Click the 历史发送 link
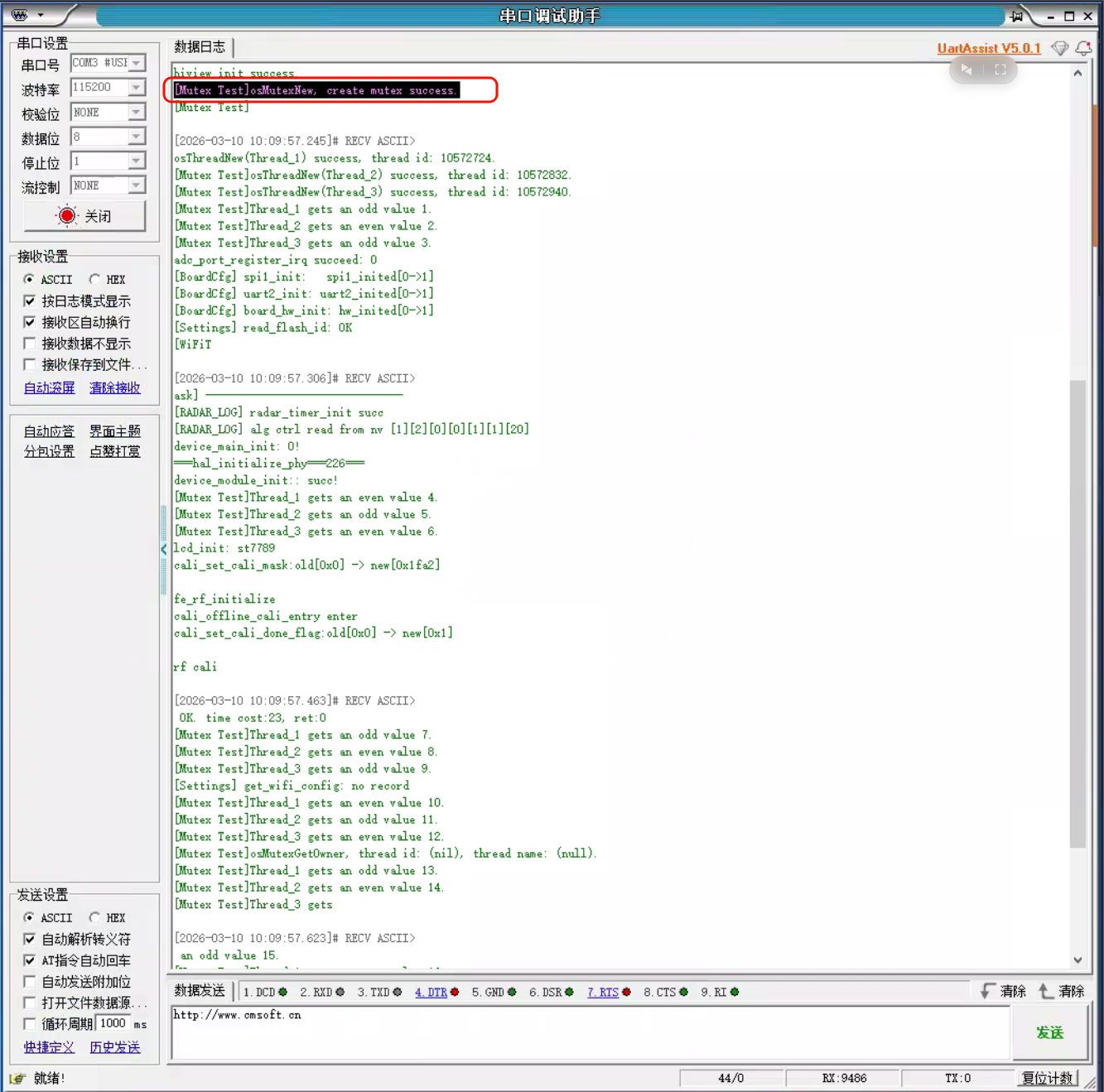 point(115,1047)
